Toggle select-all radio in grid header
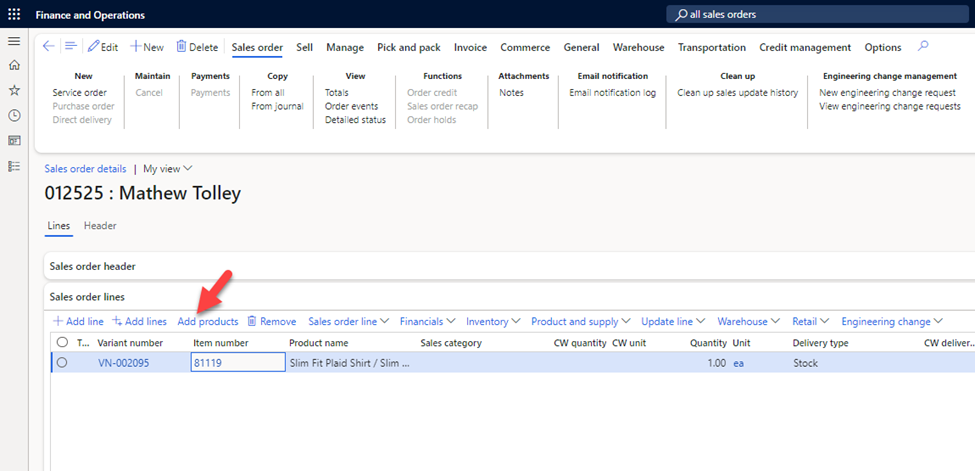 click(62, 342)
